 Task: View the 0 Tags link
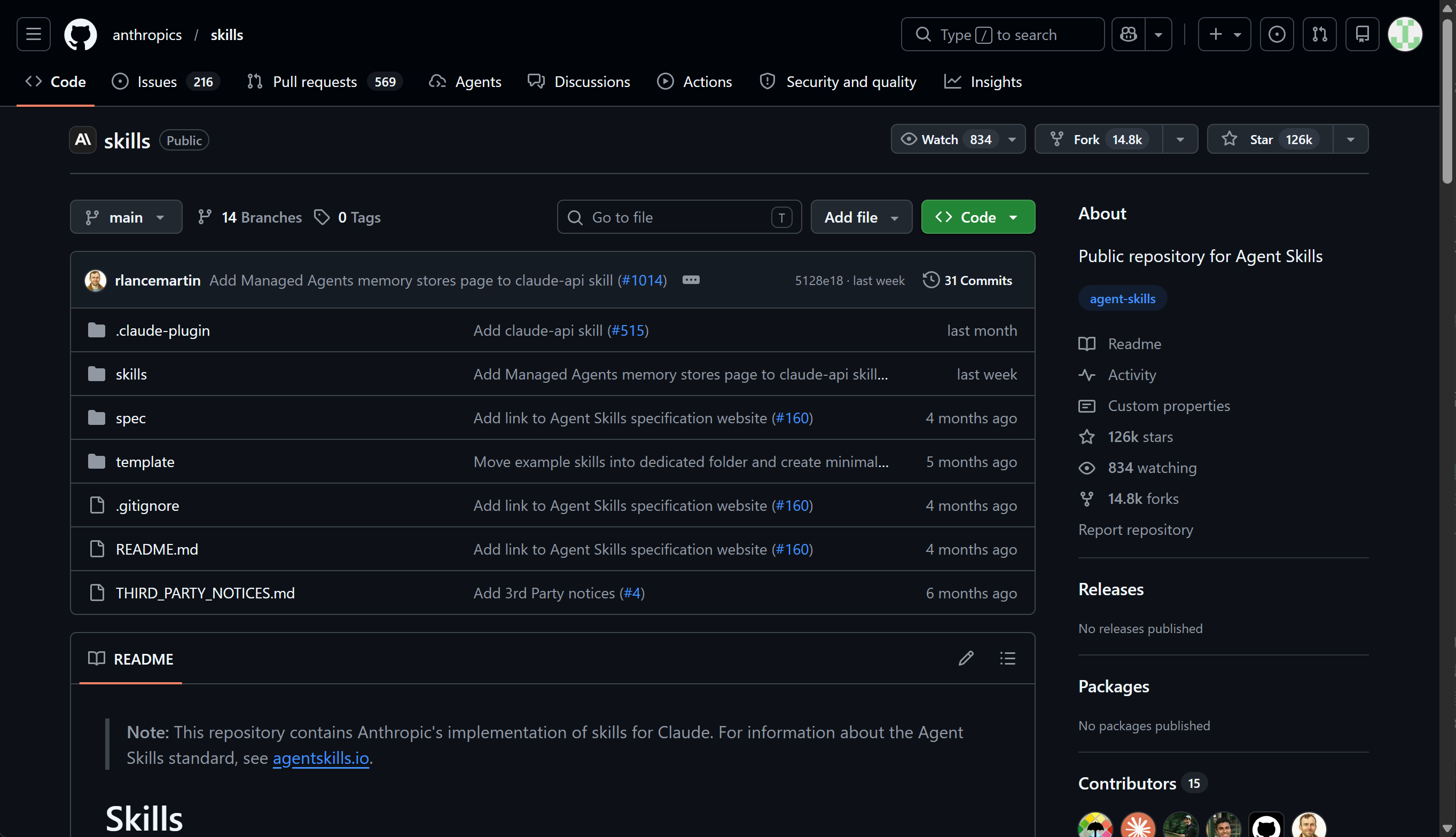point(347,217)
